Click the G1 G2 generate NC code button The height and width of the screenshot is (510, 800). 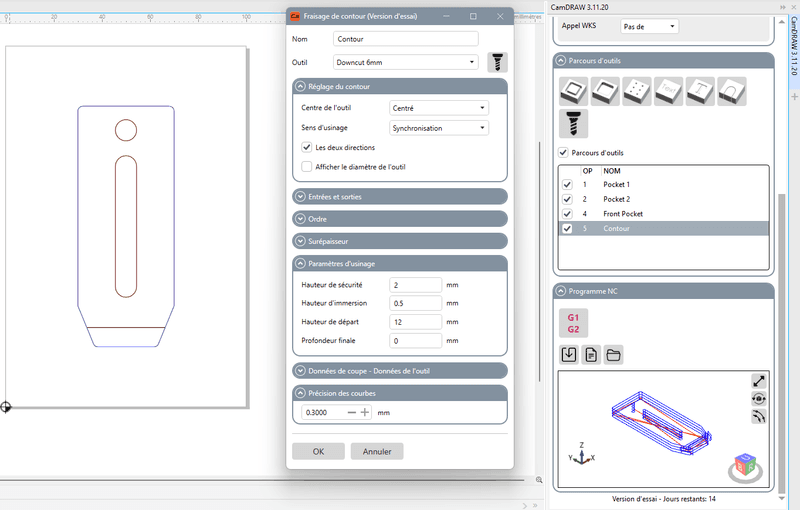coord(573,323)
